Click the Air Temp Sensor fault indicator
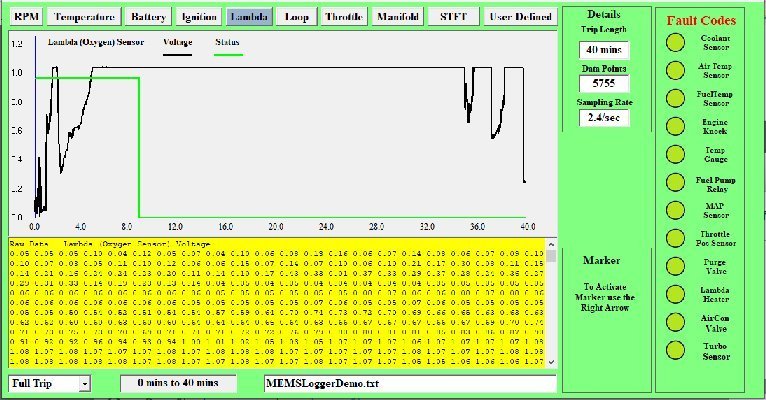The width and height of the screenshot is (766, 400). tap(676, 70)
